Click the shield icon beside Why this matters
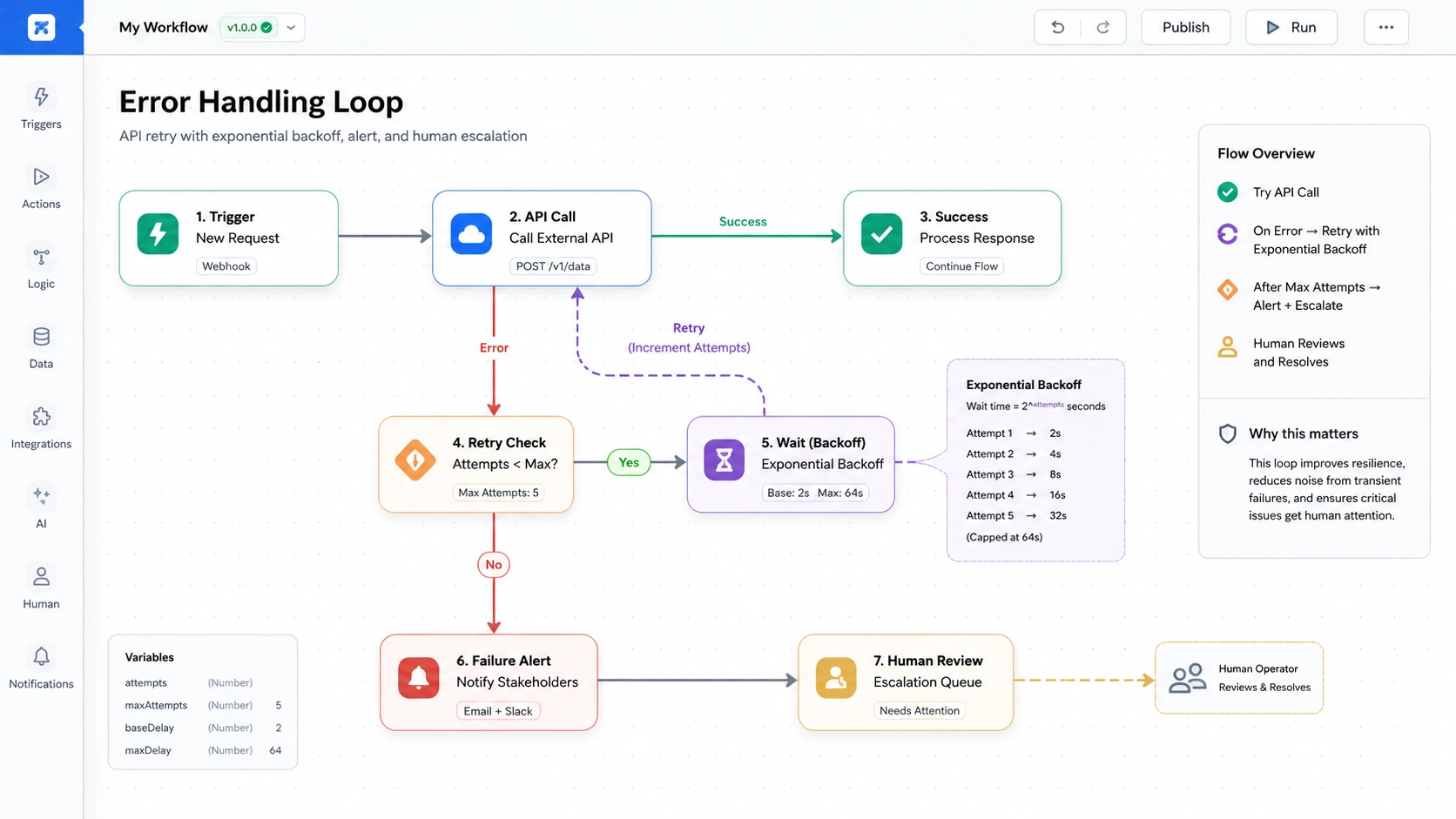Screen dimensions: 1456x819 click(x=1228, y=433)
